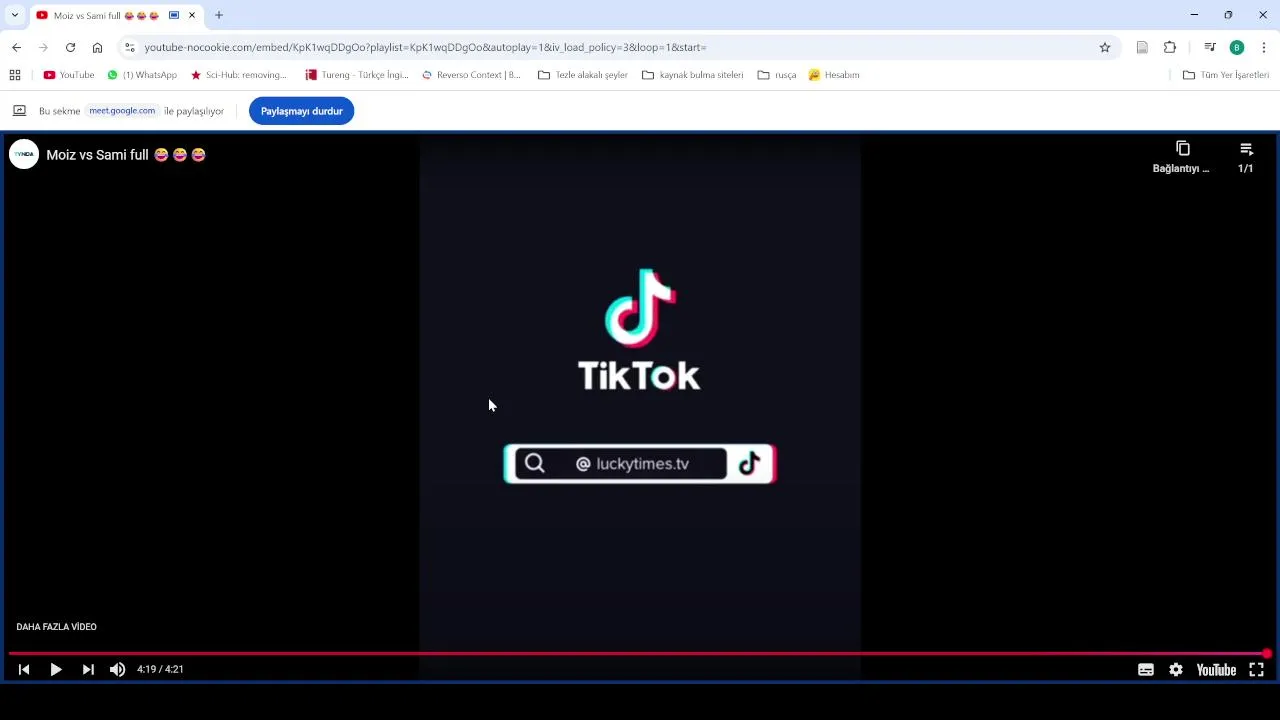Image resolution: width=1280 pixels, height=720 pixels.
Task: Open the playlist 1/1 panel
Action: click(1246, 156)
